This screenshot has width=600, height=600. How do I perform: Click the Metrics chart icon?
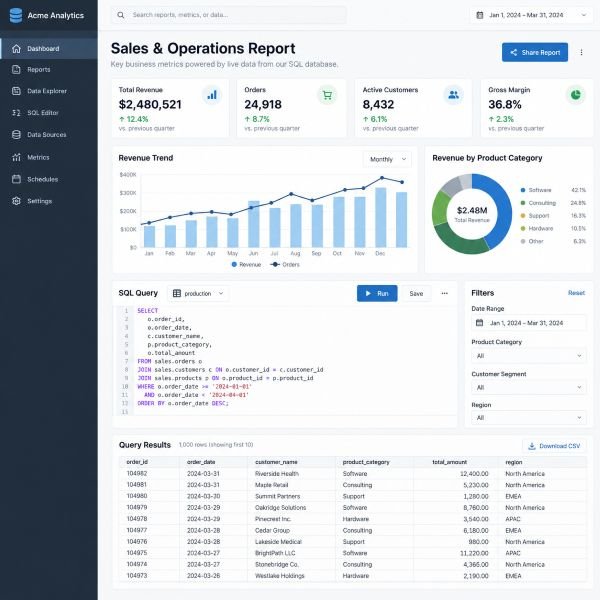click(16, 157)
